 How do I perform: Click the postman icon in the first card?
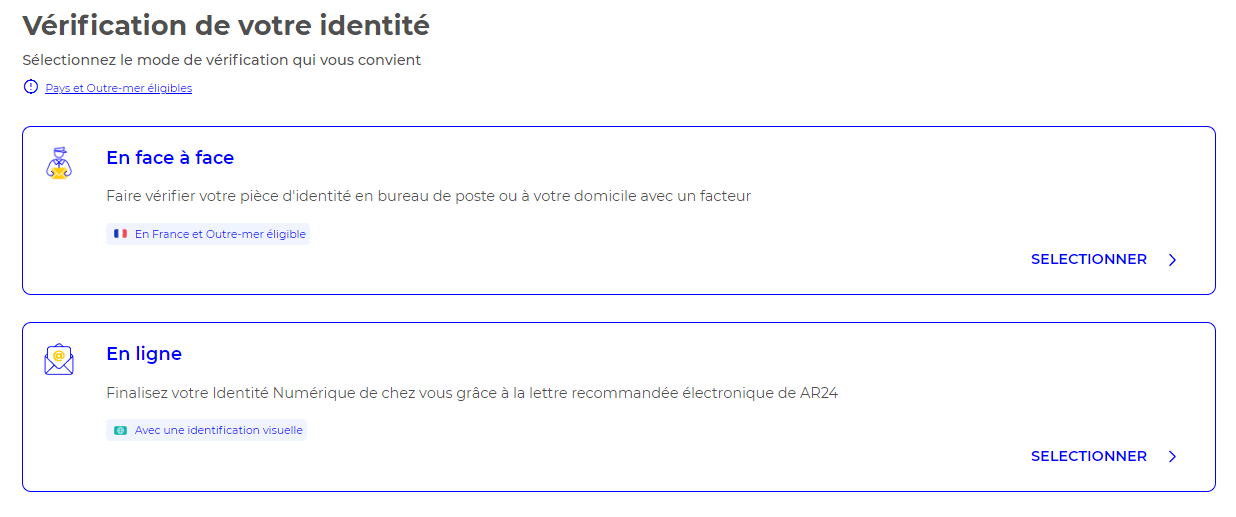[x=59, y=163]
